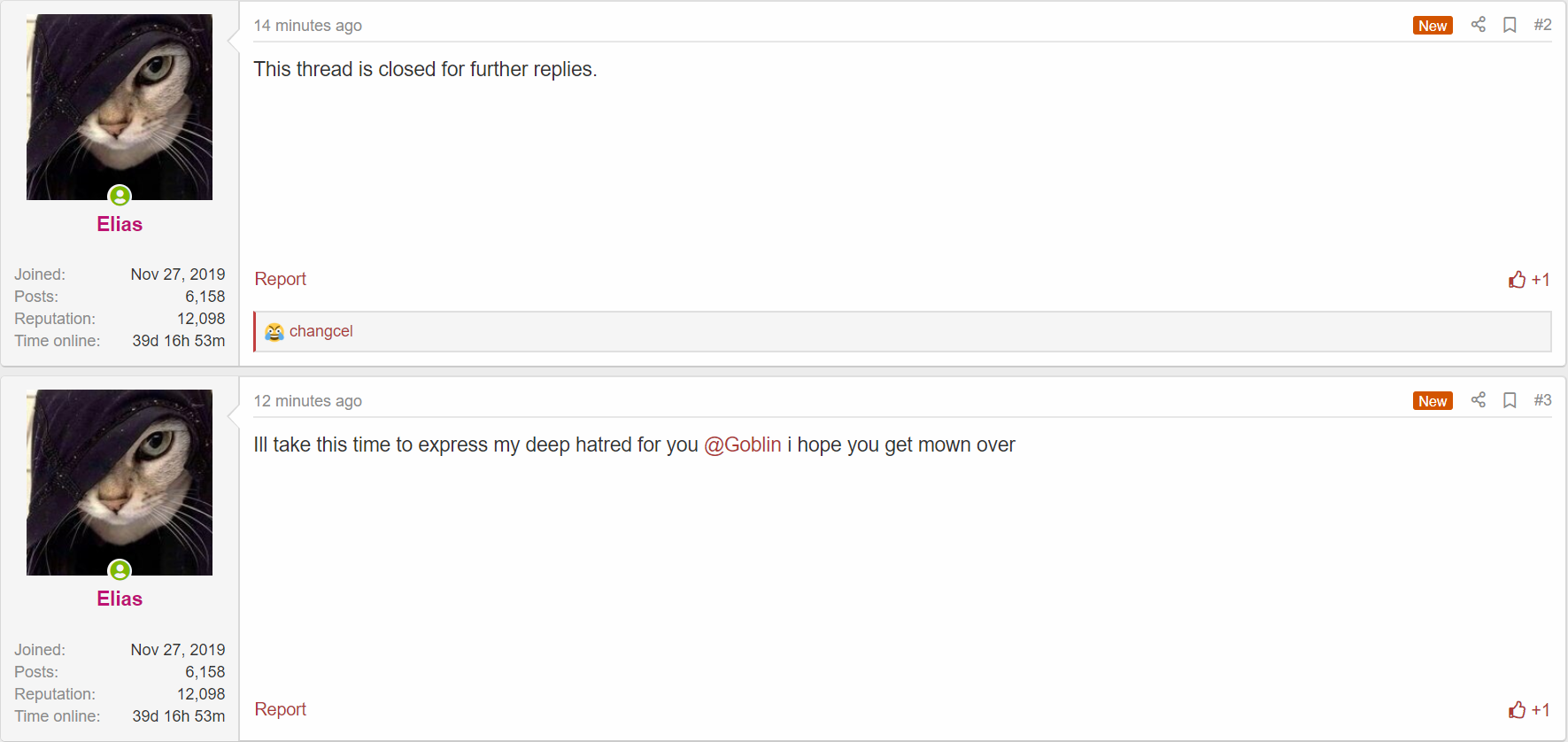Click the share icon on post #3
Image resolution: width=1568 pixels, height=742 pixels.
[x=1478, y=400]
